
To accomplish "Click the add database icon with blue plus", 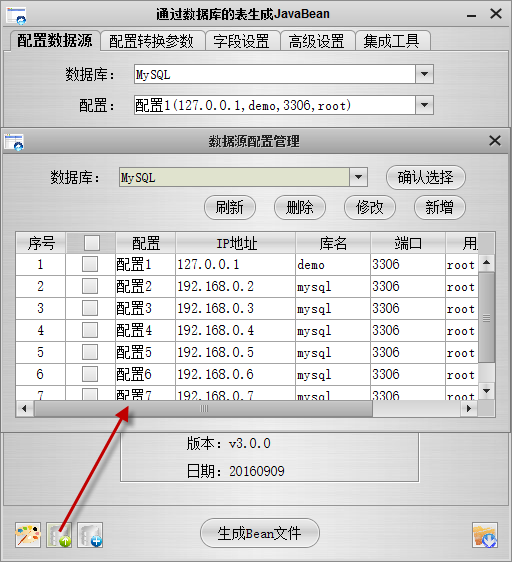I will [x=90, y=535].
